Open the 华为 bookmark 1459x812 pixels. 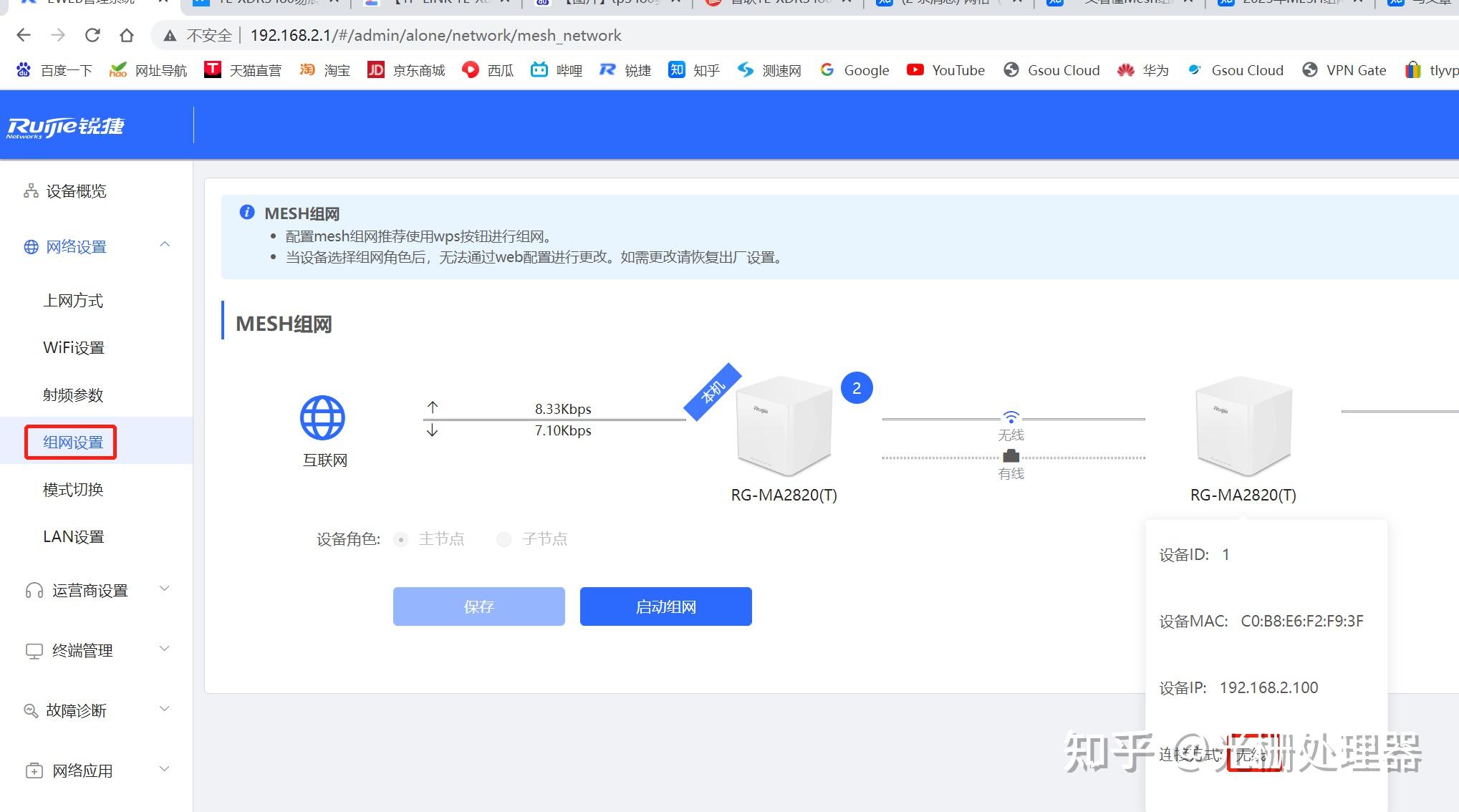(1143, 70)
